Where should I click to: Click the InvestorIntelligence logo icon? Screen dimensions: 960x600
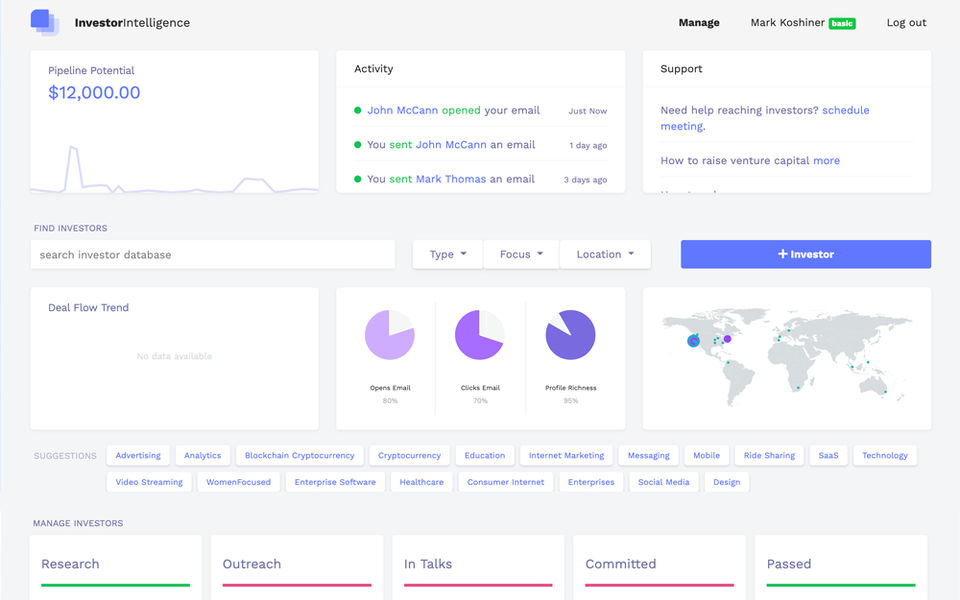[45, 23]
